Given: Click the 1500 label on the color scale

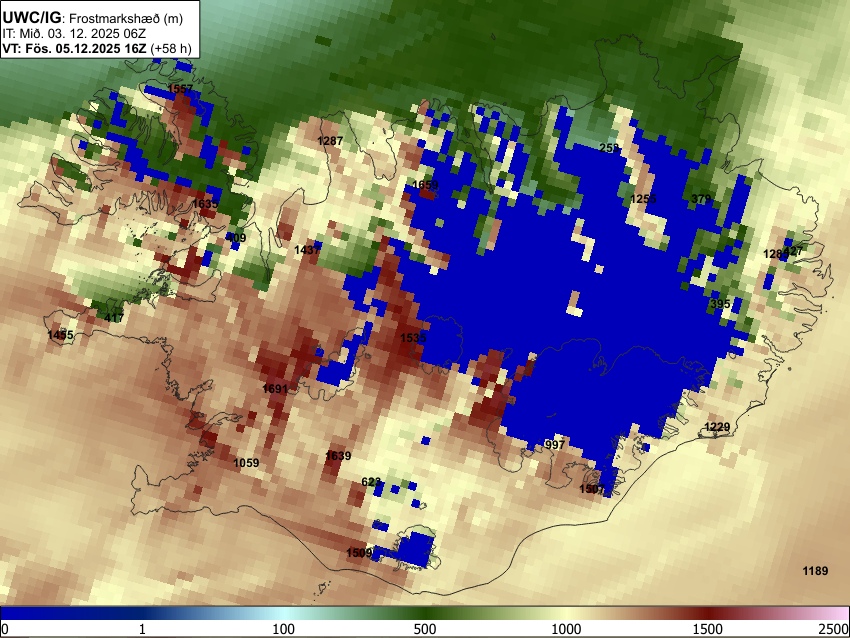Looking at the screenshot, I should coord(708,629).
